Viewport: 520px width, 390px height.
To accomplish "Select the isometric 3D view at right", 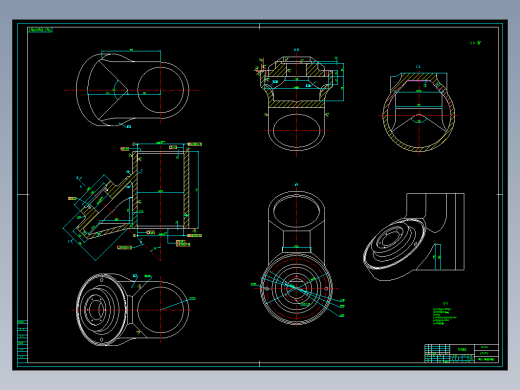I will (x=414, y=236).
